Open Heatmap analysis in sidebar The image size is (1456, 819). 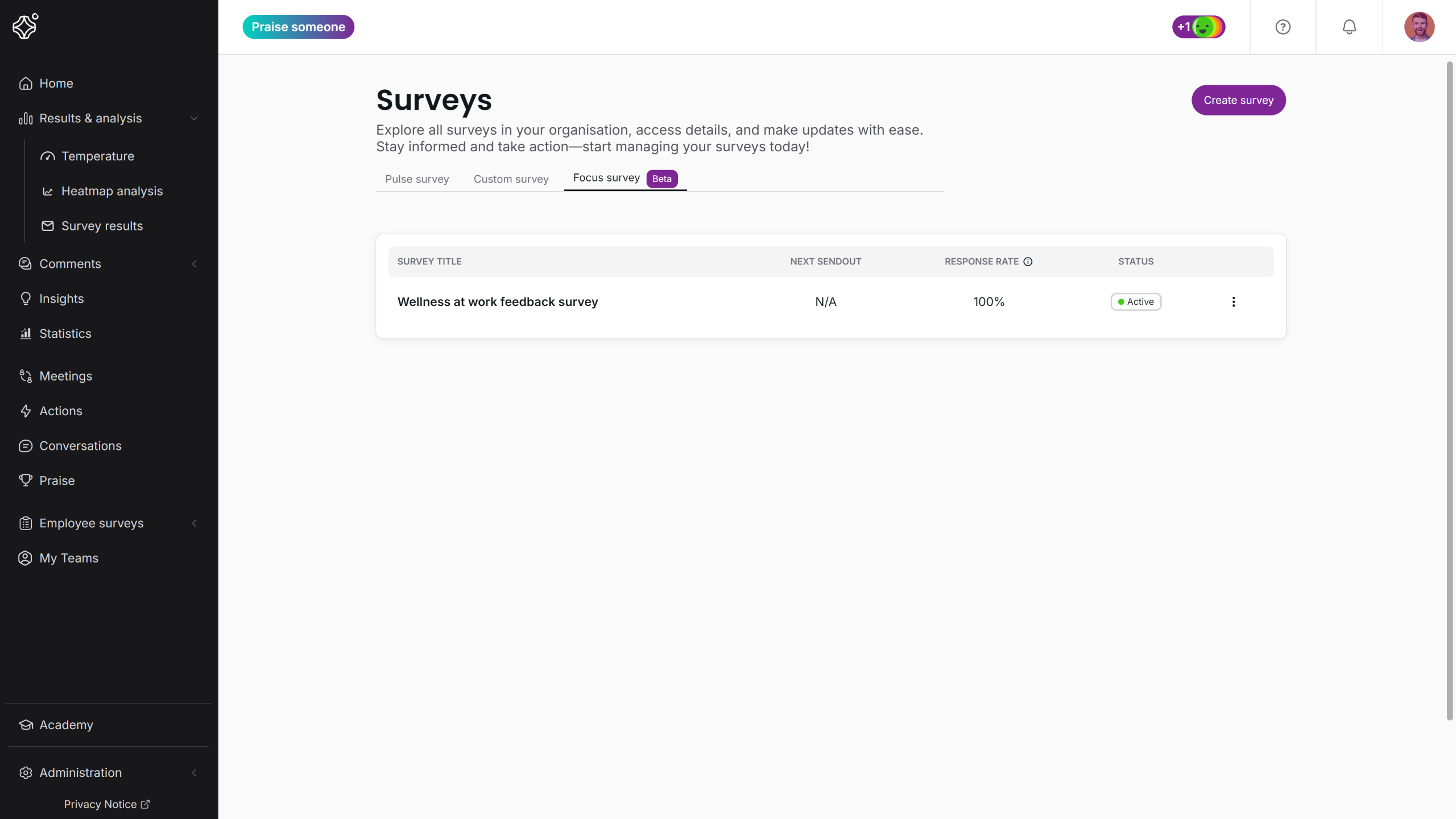point(111,191)
